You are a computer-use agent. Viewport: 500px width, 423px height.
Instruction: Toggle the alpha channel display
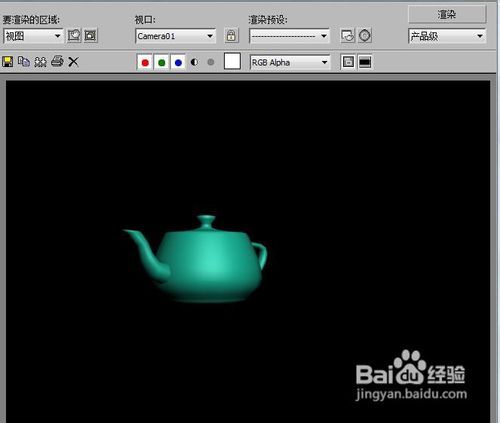[x=194, y=62]
